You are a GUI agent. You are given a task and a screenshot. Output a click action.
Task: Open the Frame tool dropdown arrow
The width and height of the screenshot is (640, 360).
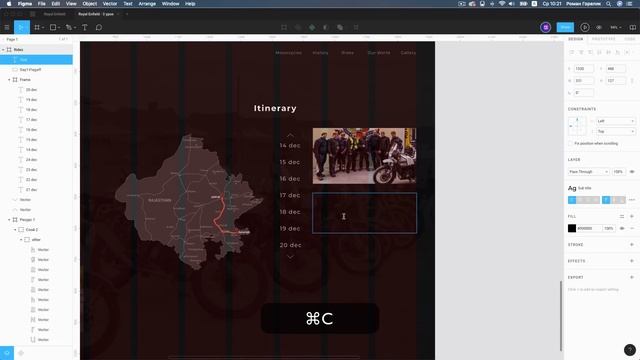coord(43,28)
